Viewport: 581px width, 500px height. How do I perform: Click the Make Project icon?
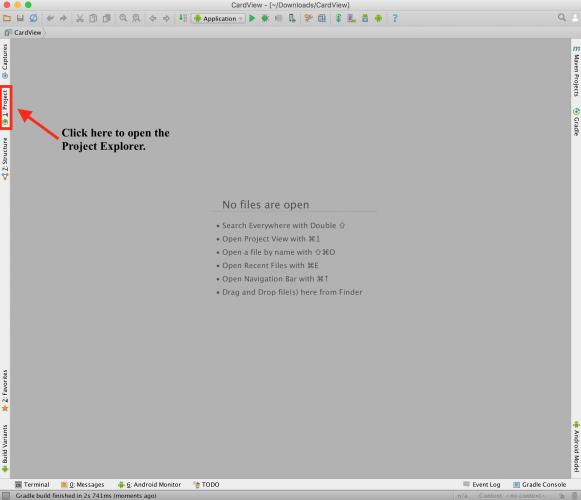183,18
